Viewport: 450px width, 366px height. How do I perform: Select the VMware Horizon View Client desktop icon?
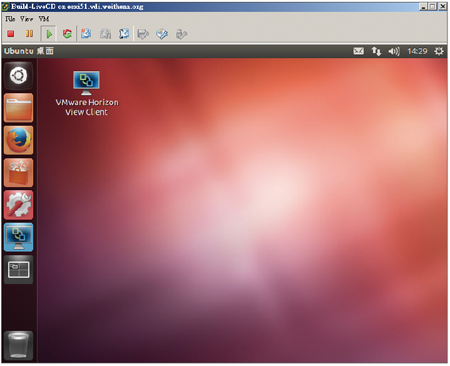(x=87, y=93)
